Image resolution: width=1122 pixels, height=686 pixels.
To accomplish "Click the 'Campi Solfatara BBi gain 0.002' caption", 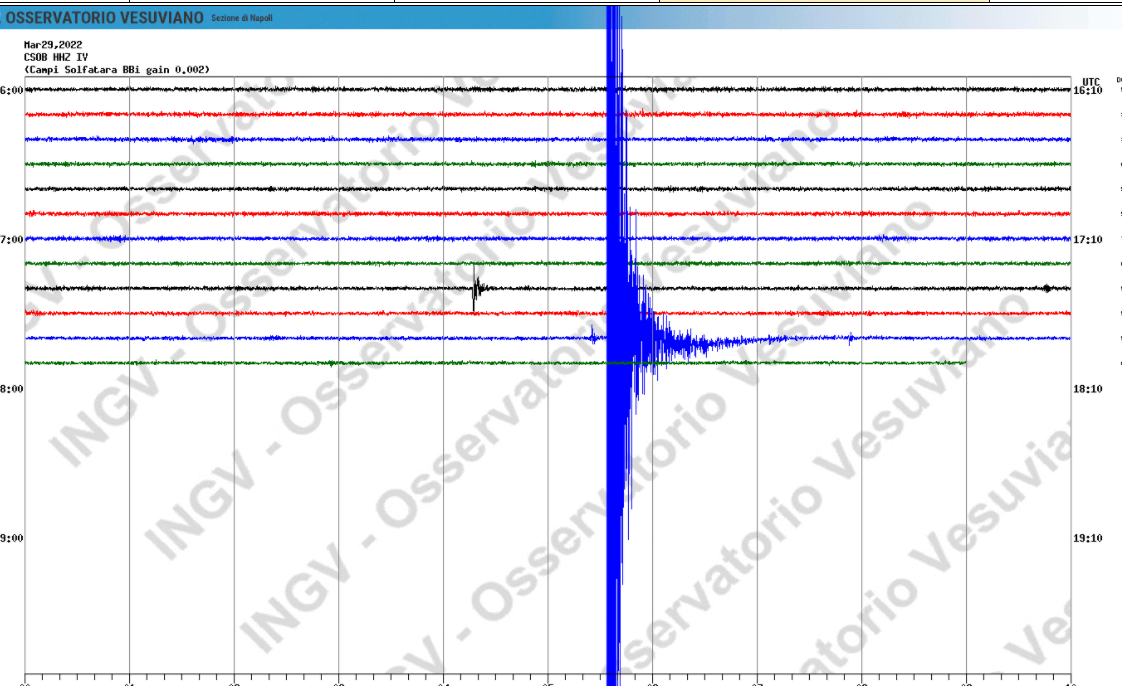I will (117, 70).
